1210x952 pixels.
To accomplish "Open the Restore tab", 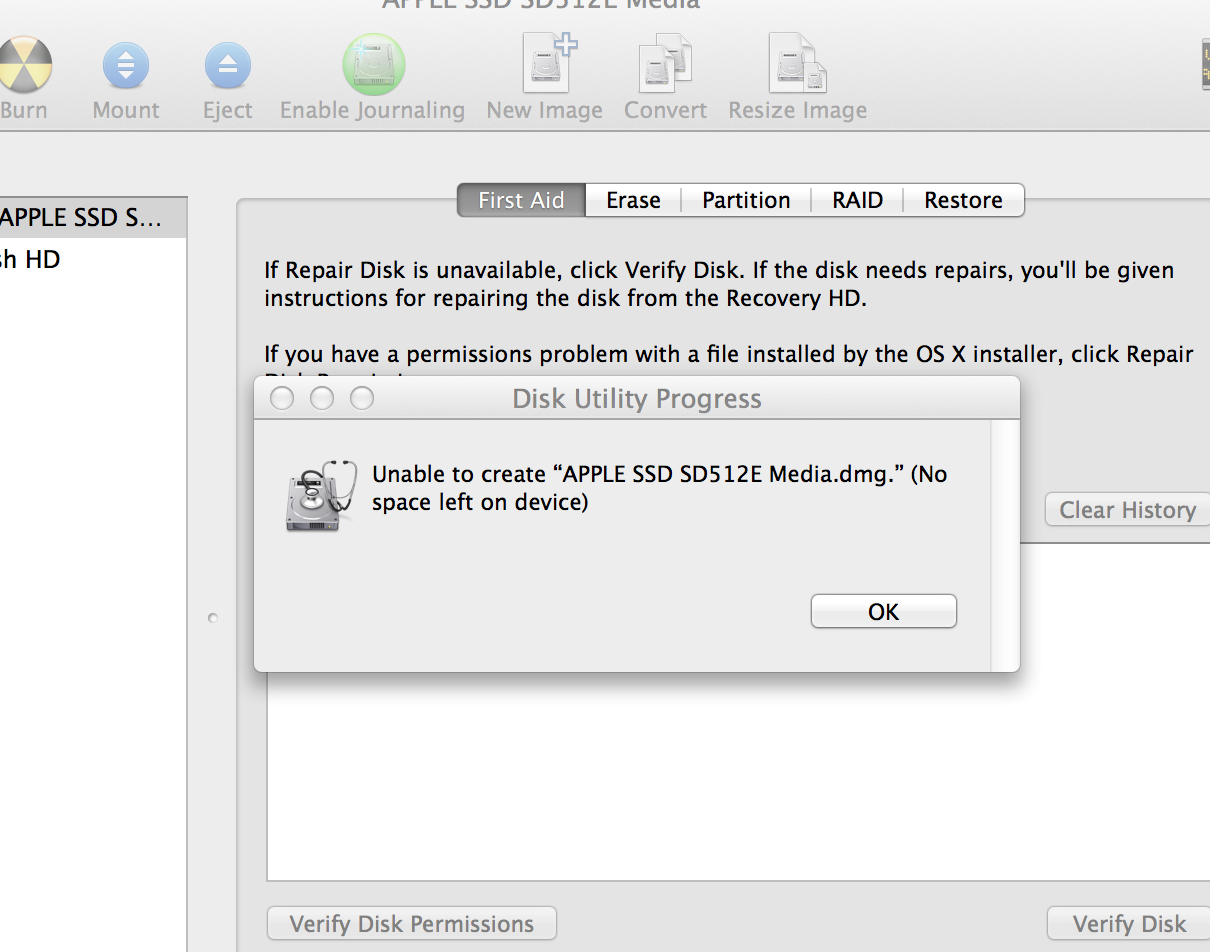I will point(963,200).
